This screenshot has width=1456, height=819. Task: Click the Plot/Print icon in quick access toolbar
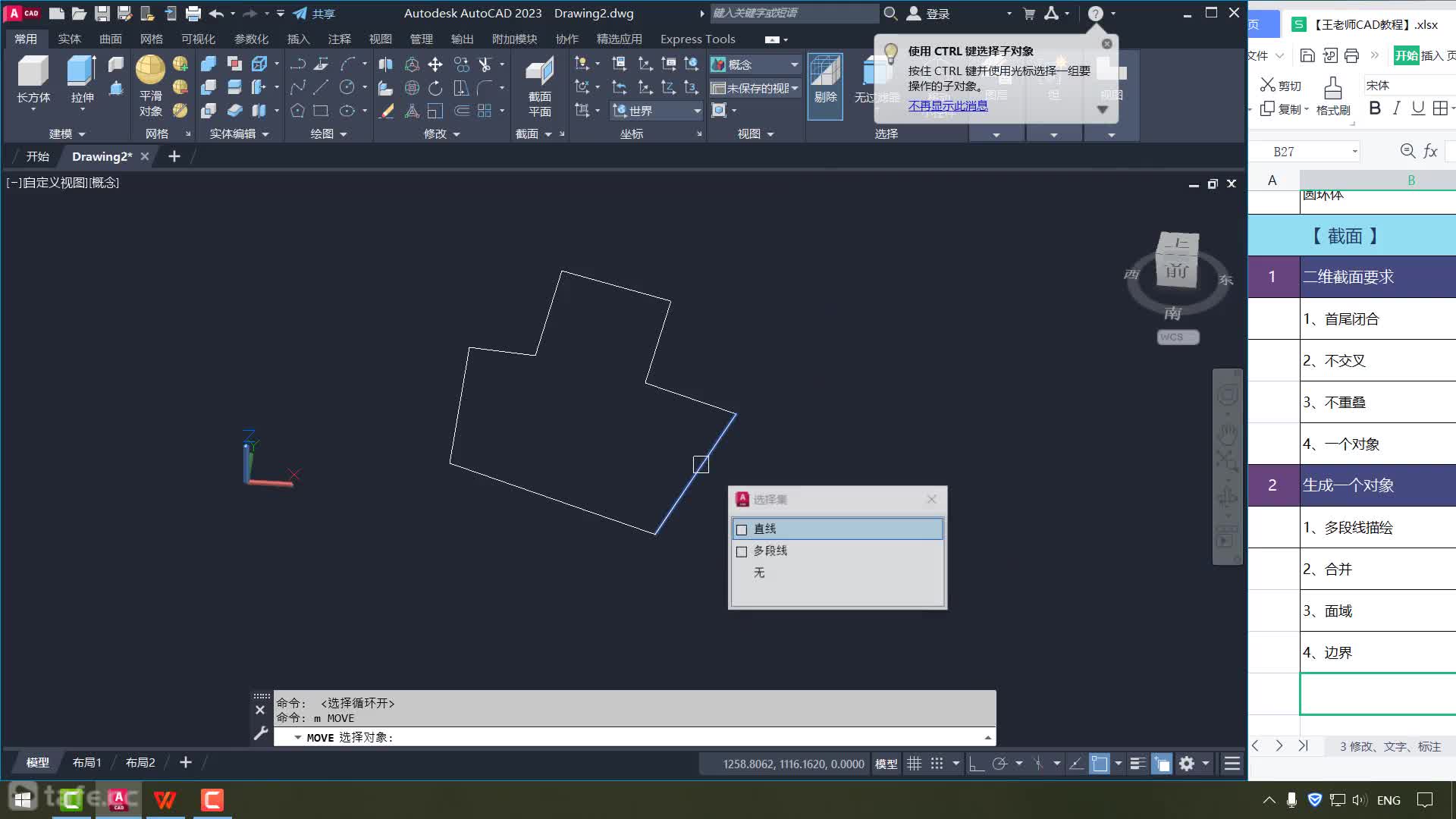tap(193, 14)
